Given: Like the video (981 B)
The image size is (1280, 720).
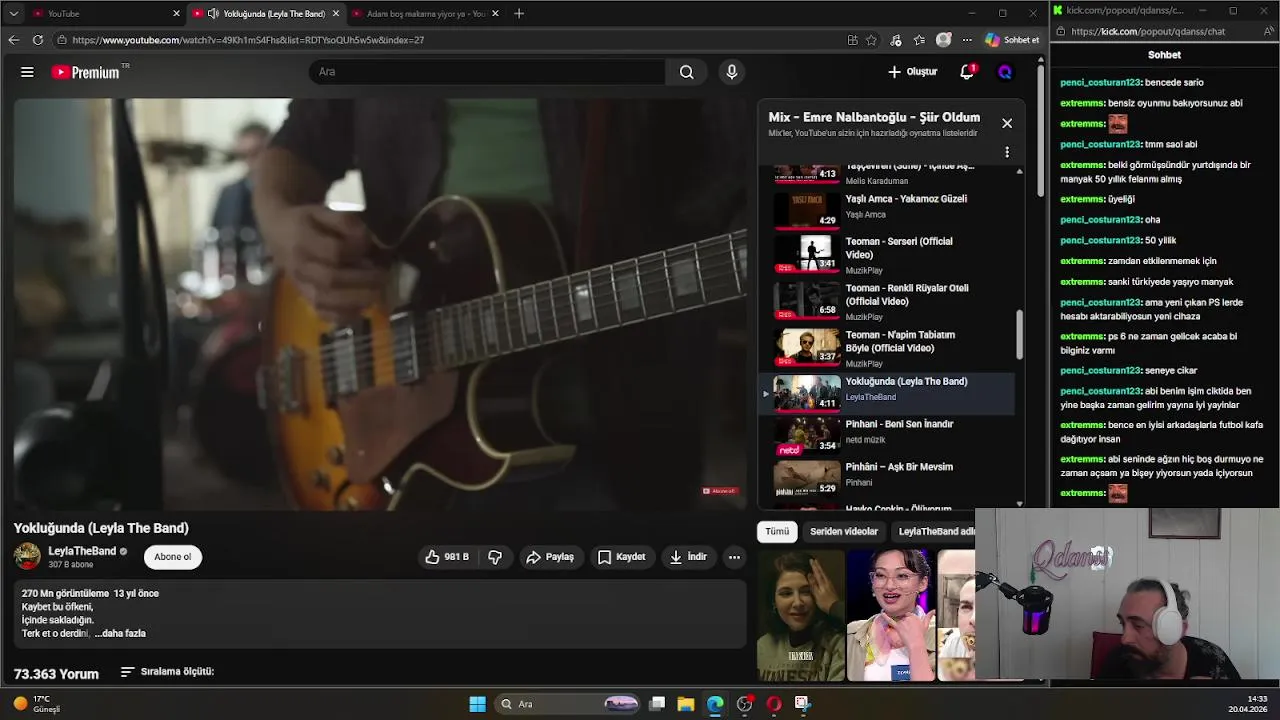Looking at the screenshot, I should [447, 557].
